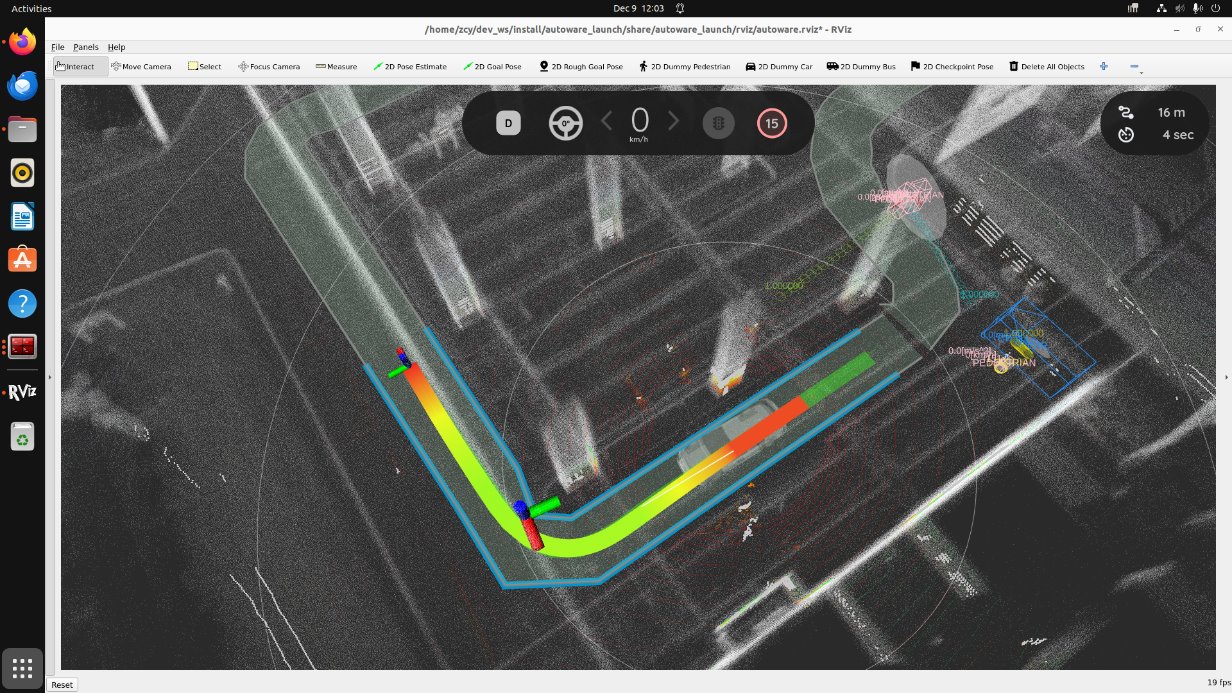
Task: Activate the 2D Checkpoint Pose tool
Action: (952, 67)
